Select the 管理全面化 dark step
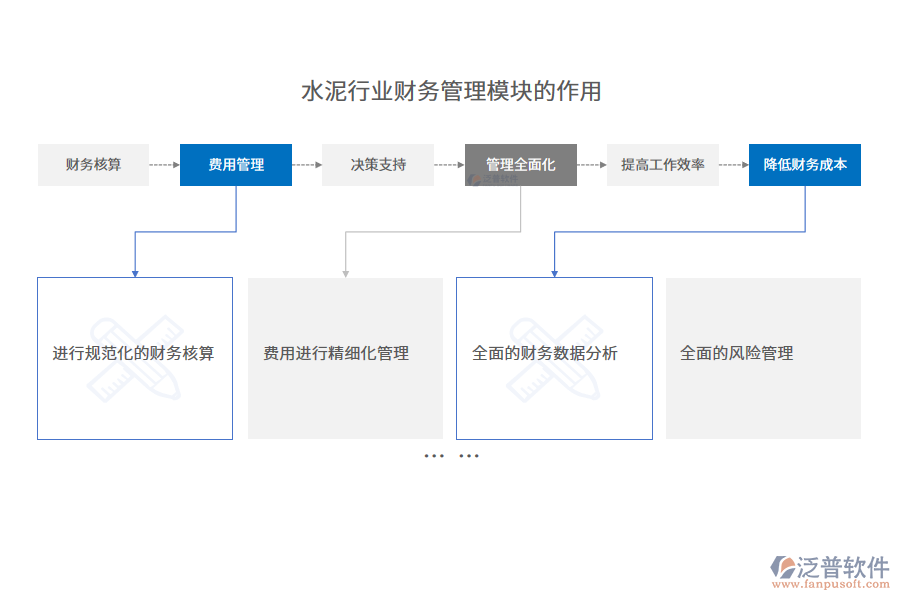 tap(521, 164)
